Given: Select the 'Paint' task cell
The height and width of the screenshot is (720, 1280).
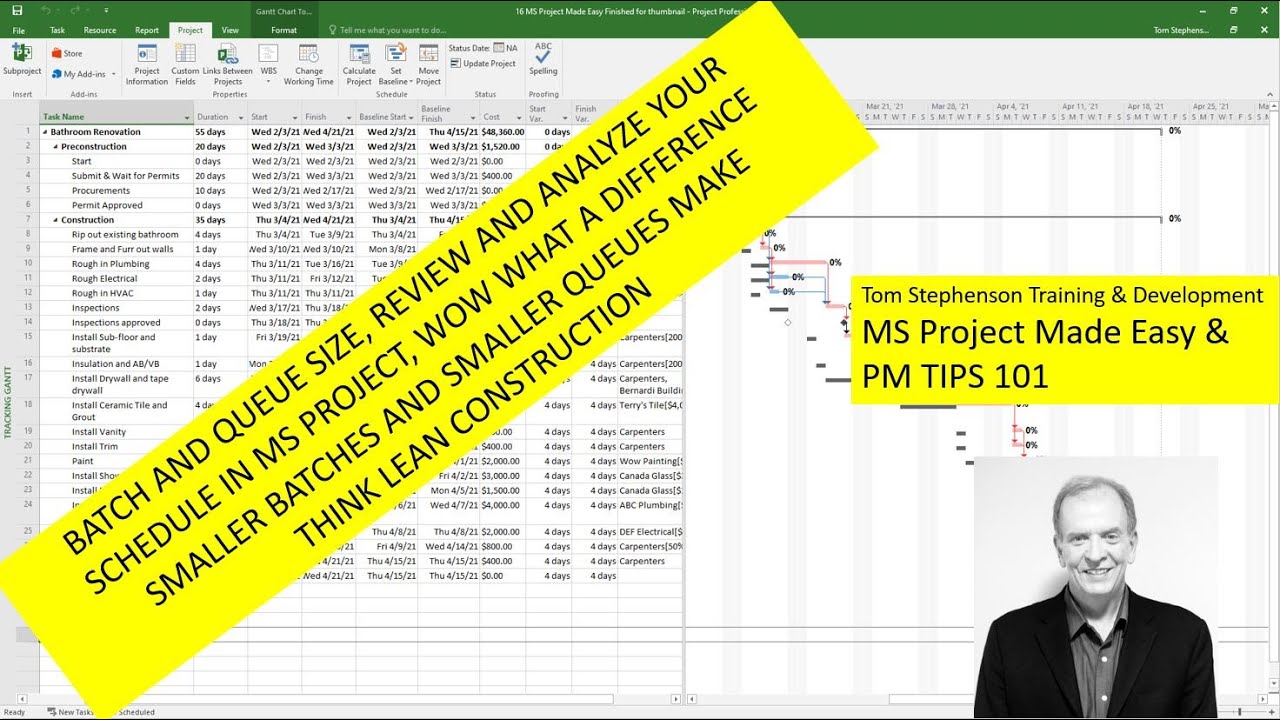Looking at the screenshot, I should point(83,462).
